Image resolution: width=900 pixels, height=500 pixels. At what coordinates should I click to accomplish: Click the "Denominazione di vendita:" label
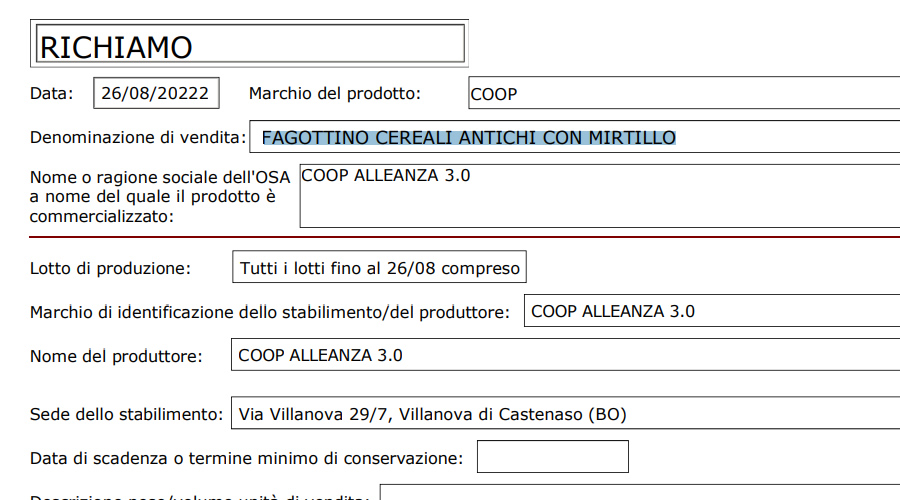[138, 137]
